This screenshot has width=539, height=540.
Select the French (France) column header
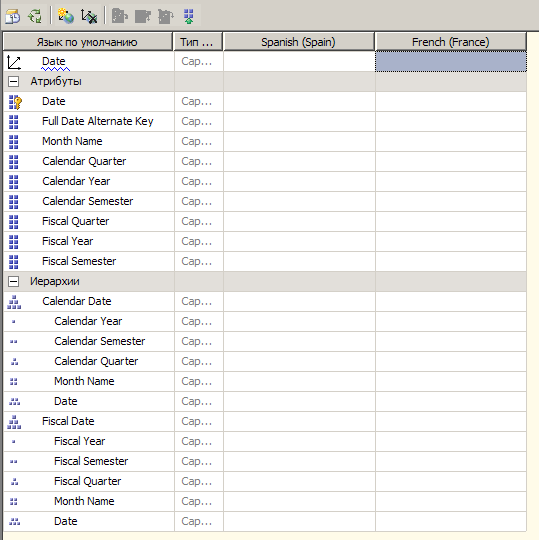coord(450,42)
